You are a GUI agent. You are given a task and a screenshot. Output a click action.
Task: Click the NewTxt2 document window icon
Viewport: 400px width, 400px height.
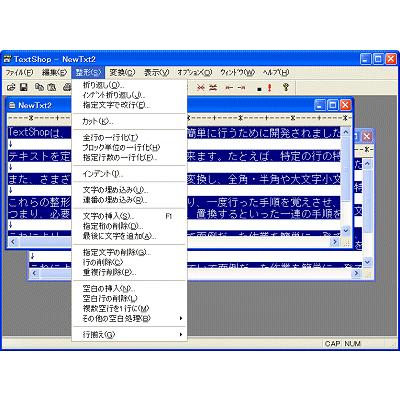[x=12, y=105]
